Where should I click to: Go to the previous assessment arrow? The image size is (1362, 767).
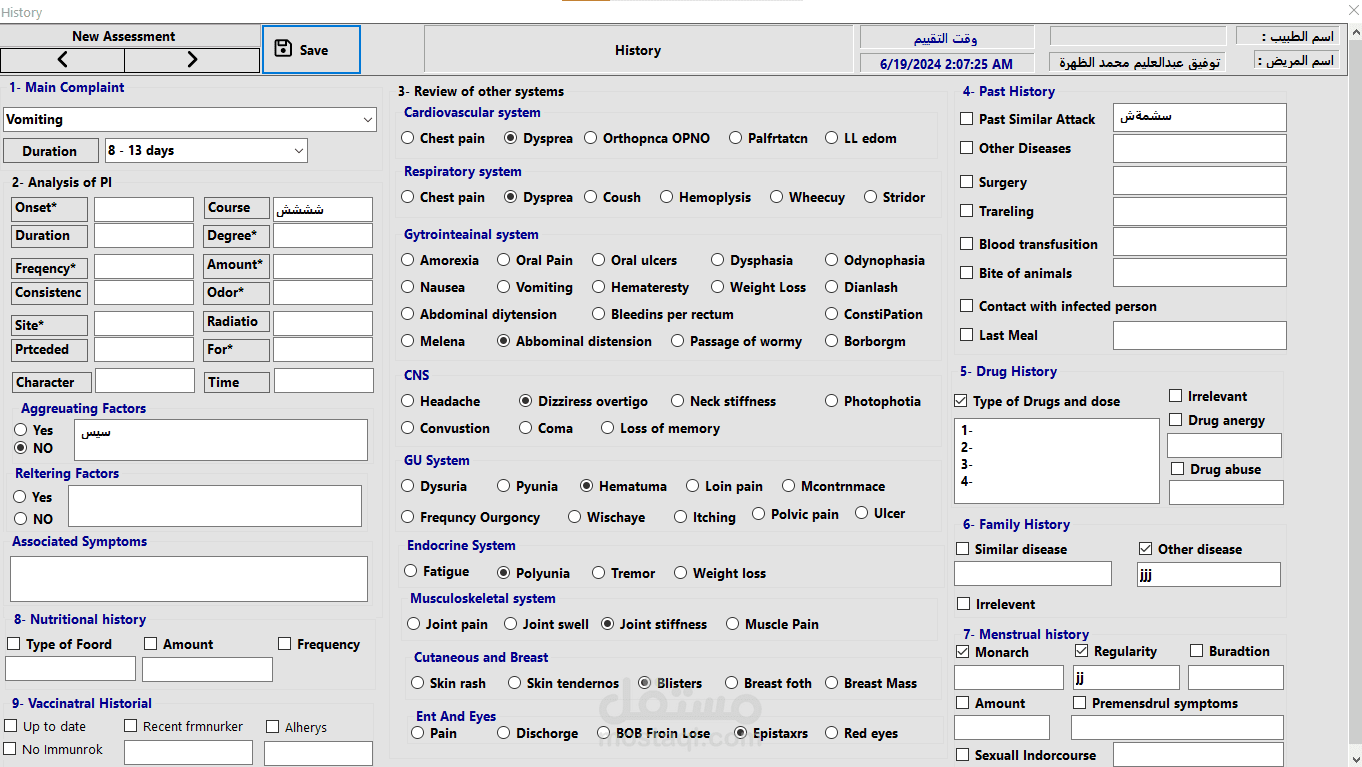point(63,60)
